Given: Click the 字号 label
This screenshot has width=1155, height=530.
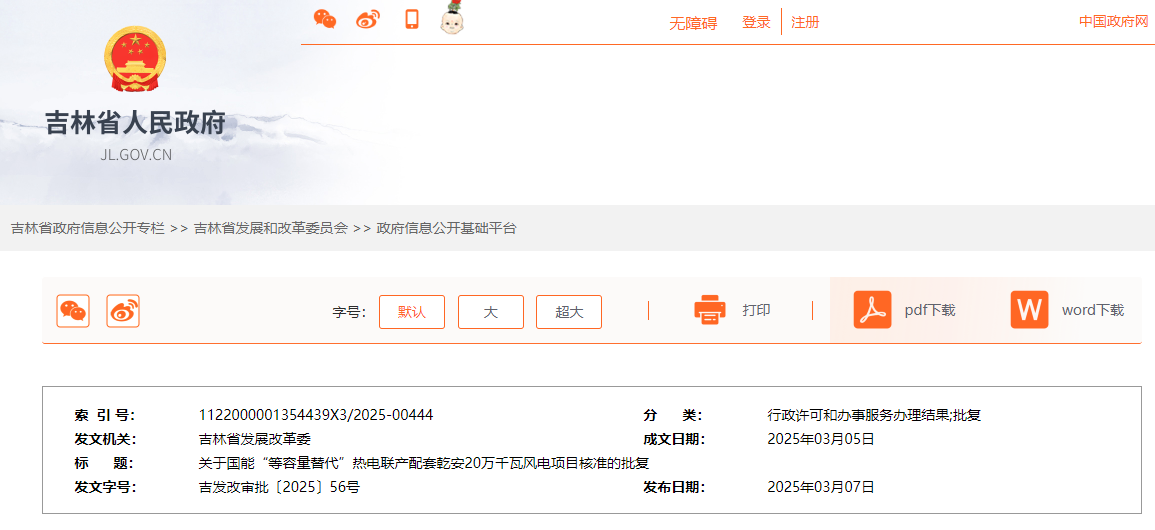Looking at the screenshot, I should pos(349,312).
